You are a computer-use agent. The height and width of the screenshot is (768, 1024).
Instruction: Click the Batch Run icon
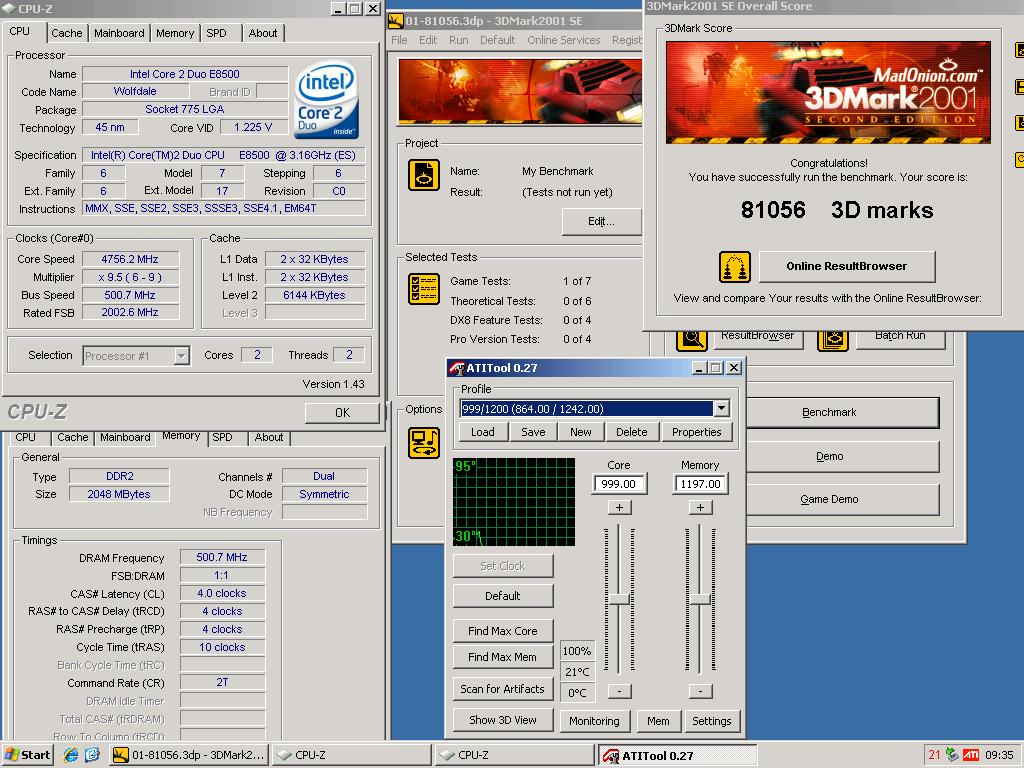tap(833, 340)
